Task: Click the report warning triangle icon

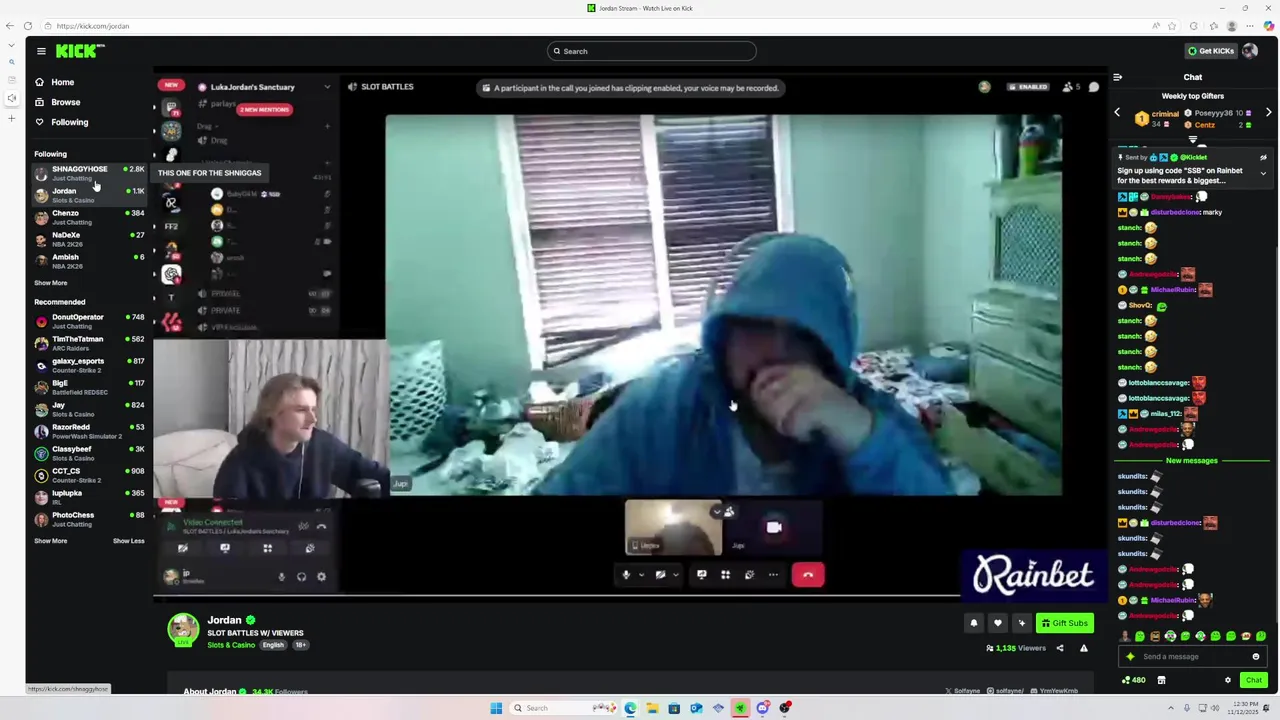Action: point(1084,648)
